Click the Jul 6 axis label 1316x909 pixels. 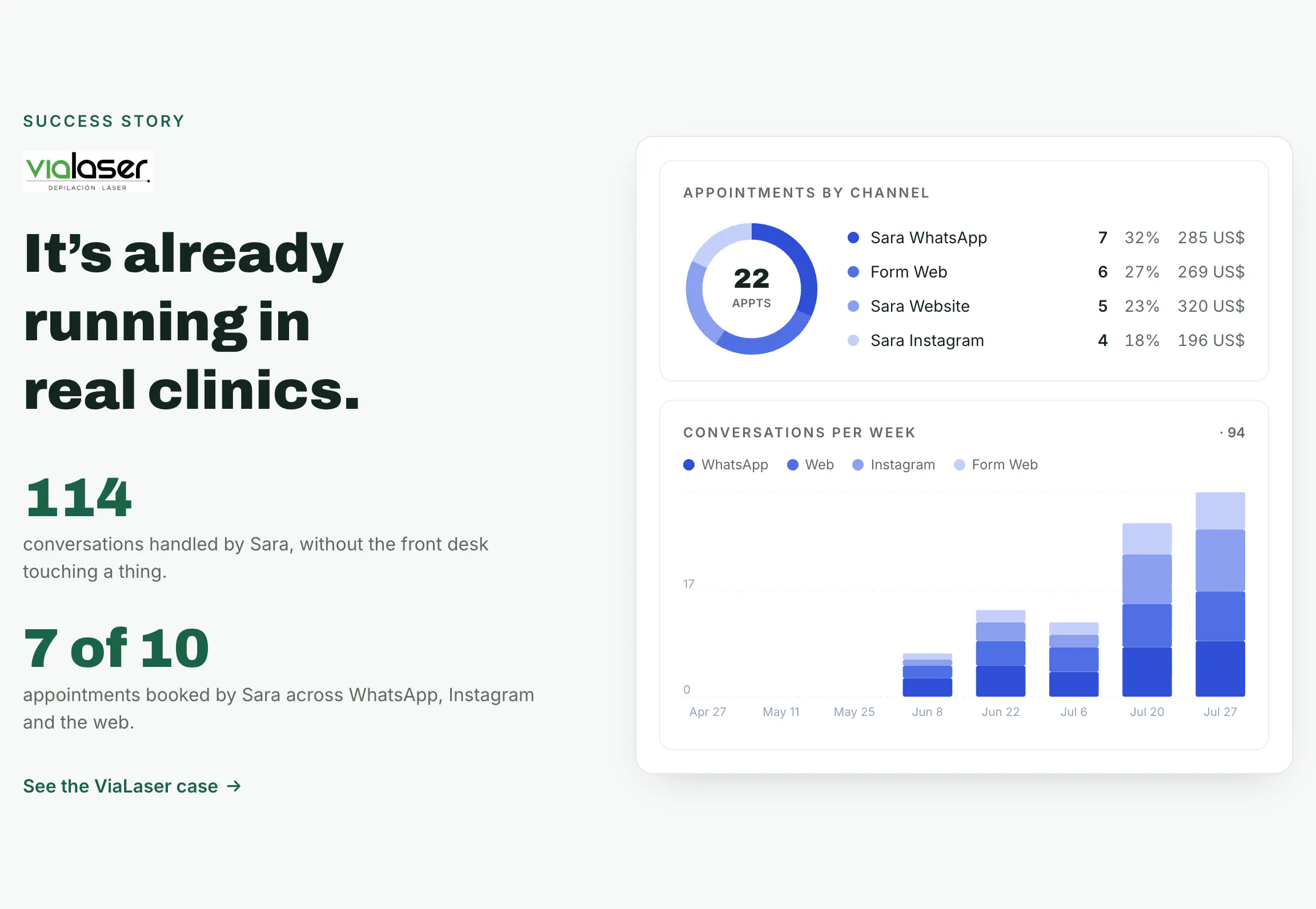(1074, 712)
